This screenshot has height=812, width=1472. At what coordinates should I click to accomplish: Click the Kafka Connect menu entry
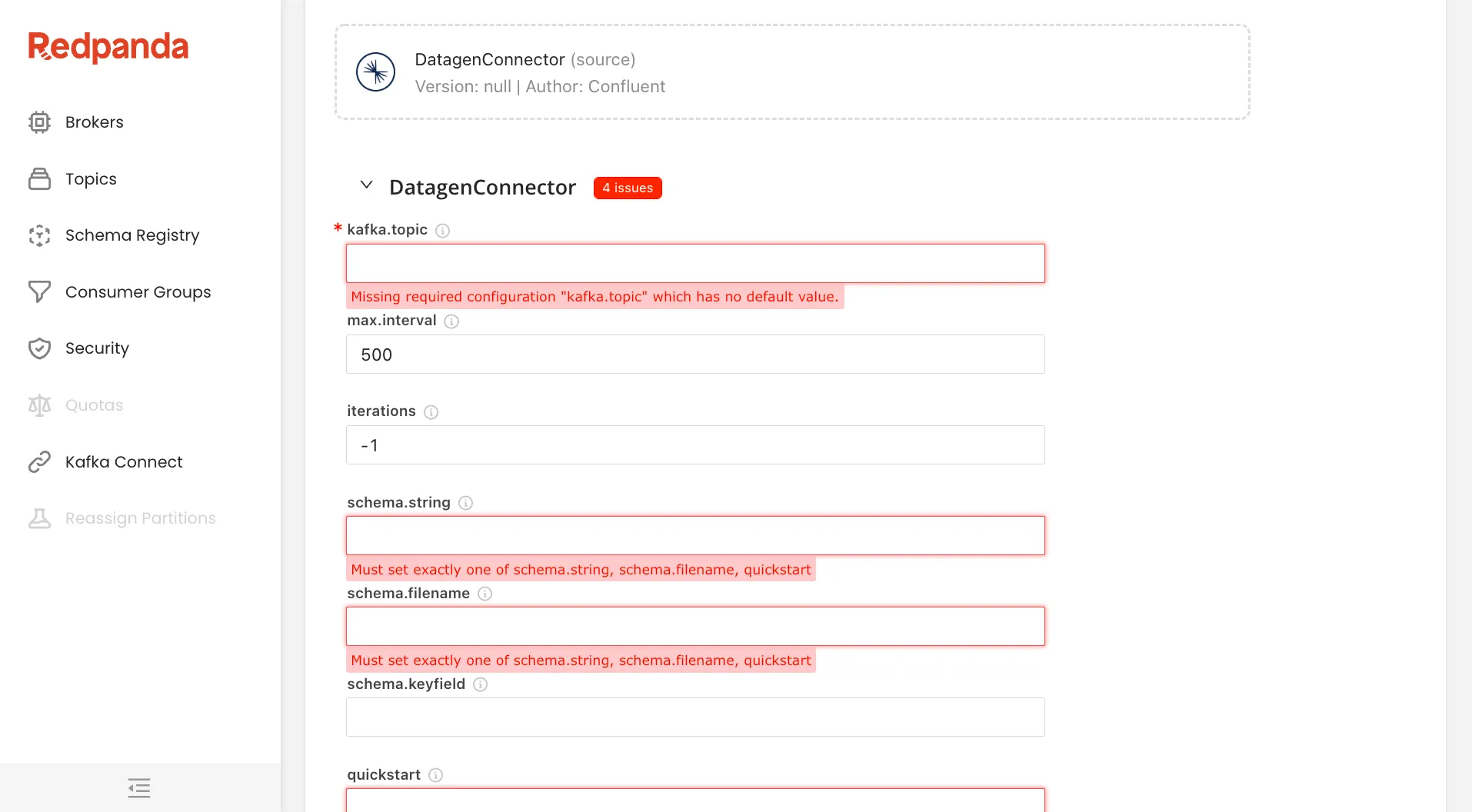(x=123, y=461)
